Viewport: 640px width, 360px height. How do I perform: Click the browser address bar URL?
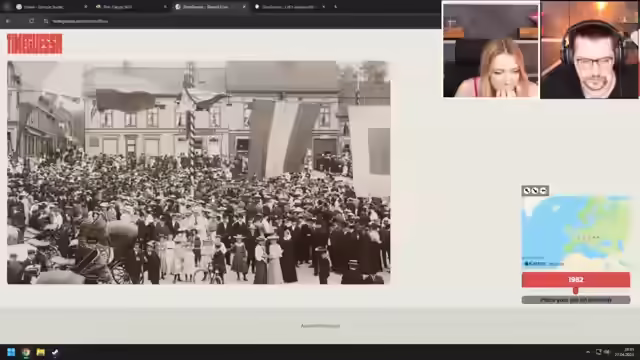point(80,21)
